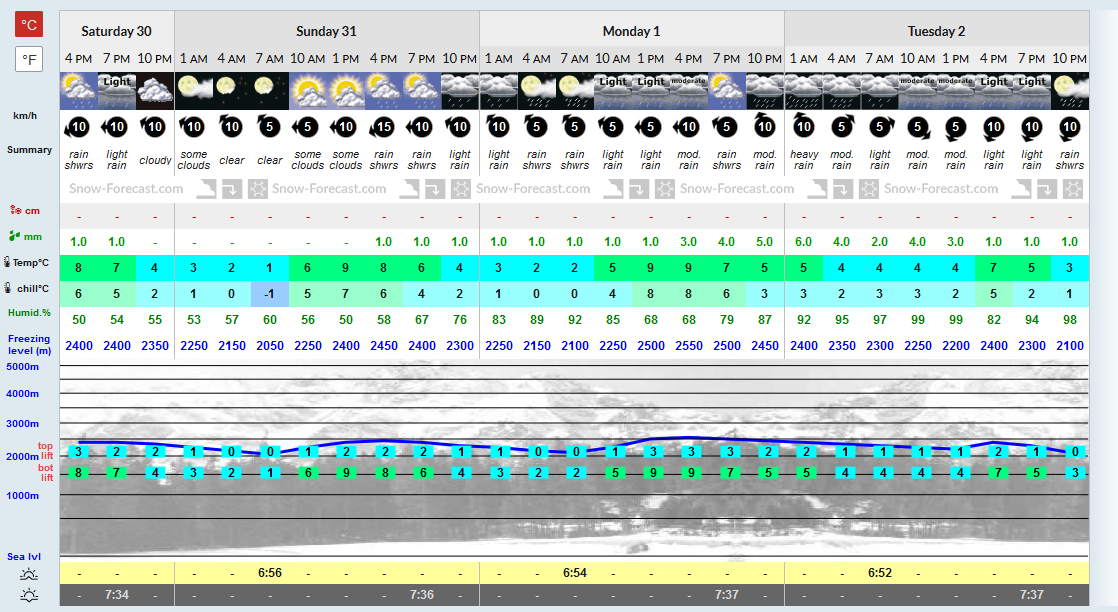This screenshot has height=612, width=1118.
Task: Click the chill°C thermometer row label
Action: 26,288
